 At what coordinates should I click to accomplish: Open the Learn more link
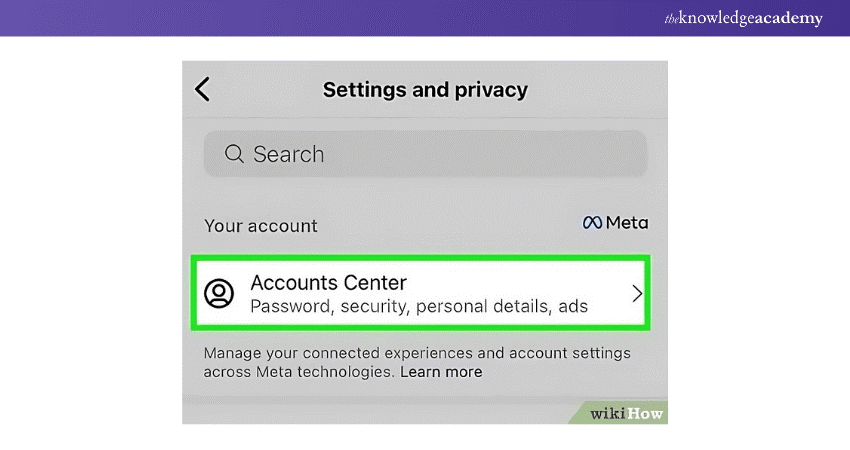441,372
